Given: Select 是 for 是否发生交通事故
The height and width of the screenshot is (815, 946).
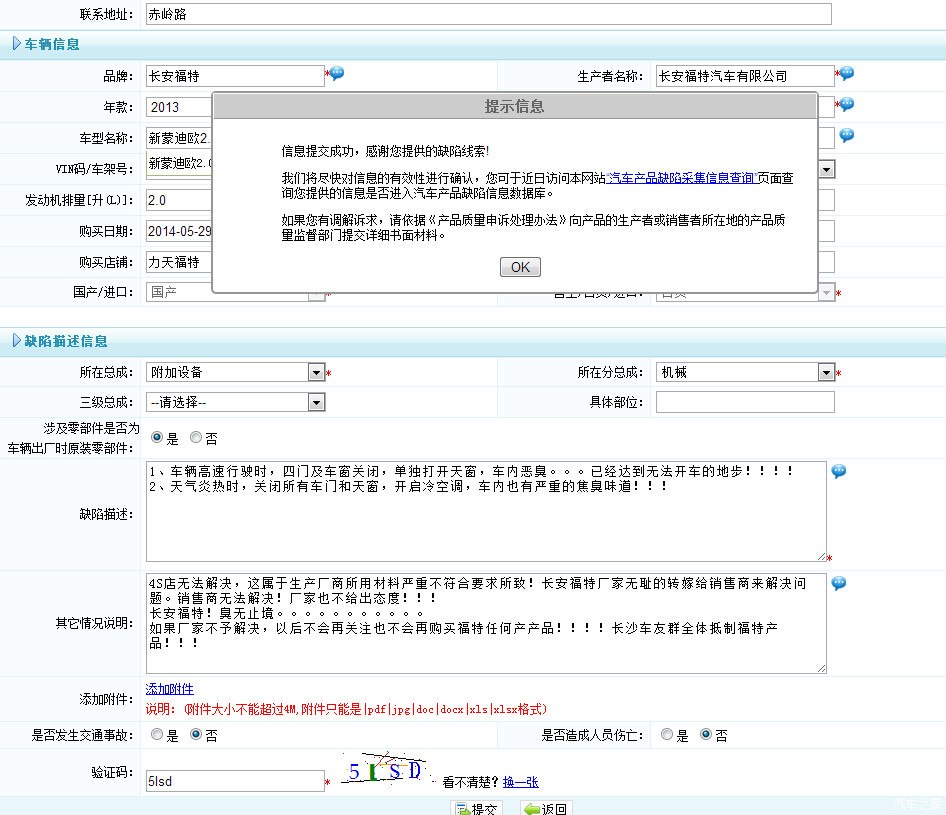Looking at the screenshot, I should click(x=157, y=734).
